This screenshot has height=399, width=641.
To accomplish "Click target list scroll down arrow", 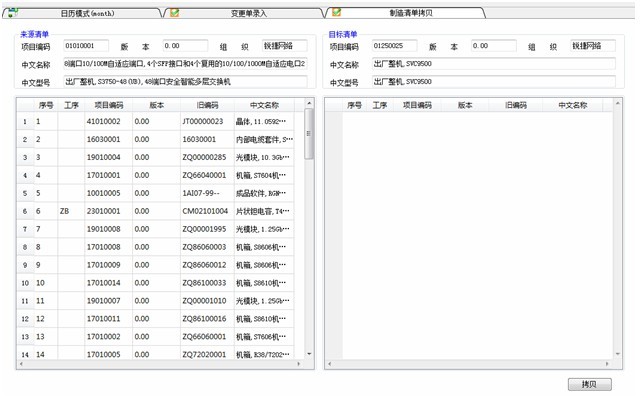I will click(x=617, y=354).
